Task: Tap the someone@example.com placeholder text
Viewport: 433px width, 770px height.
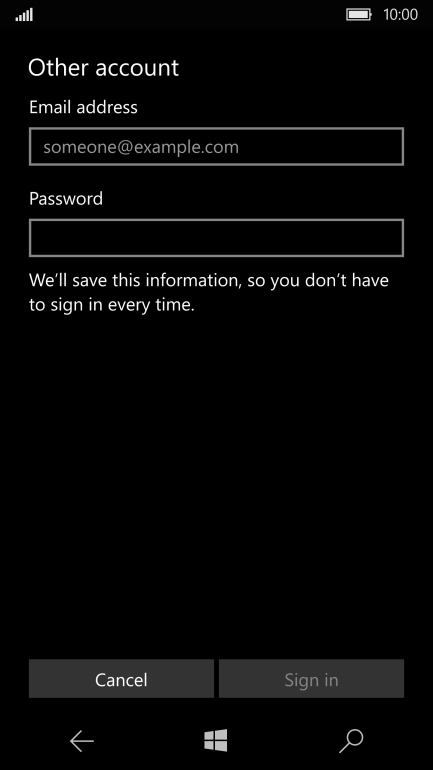Action: 141,147
